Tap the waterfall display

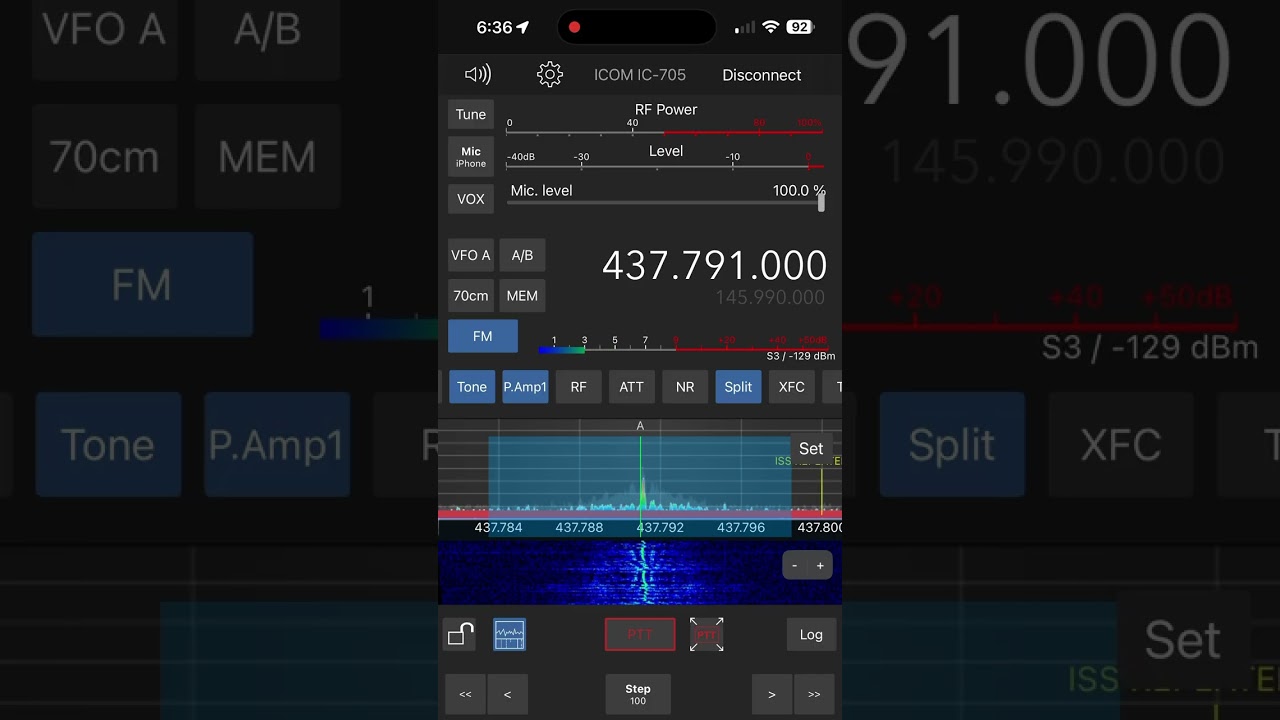(640, 573)
